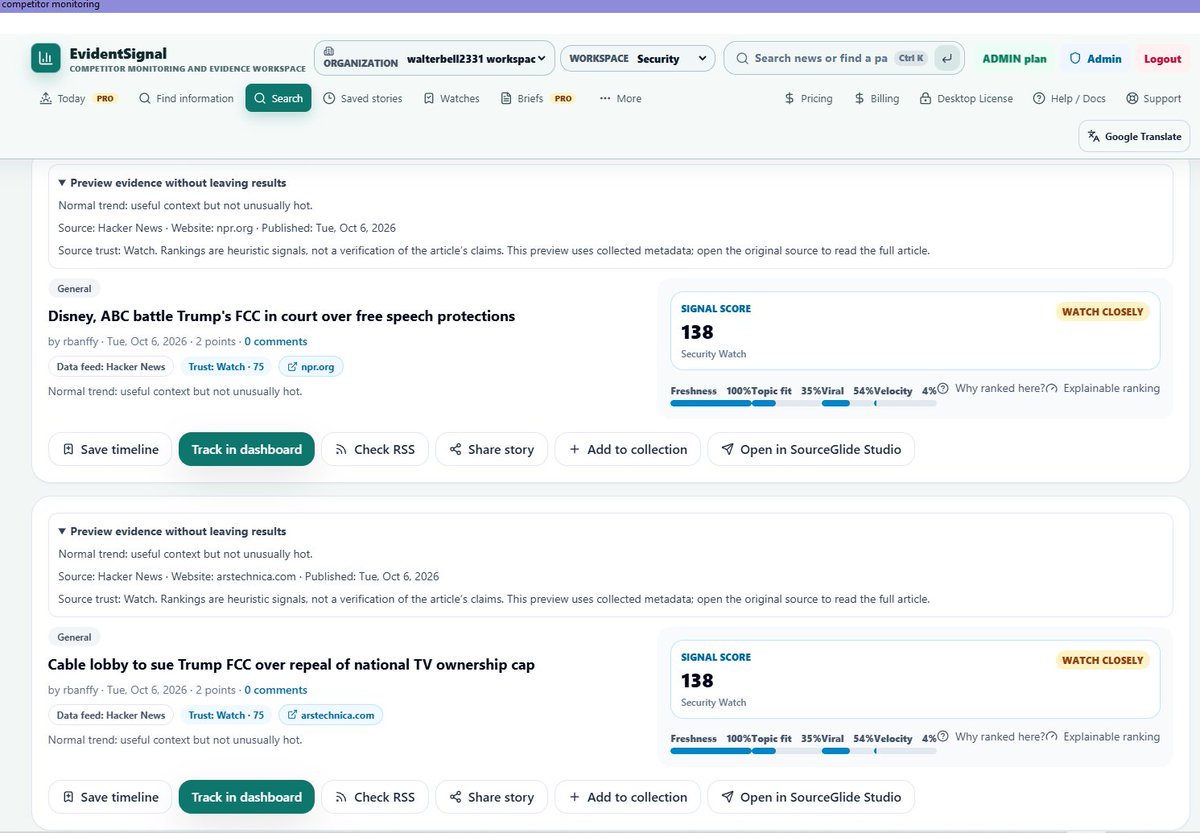
Task: Open Google Translate widget
Action: coord(1134,137)
